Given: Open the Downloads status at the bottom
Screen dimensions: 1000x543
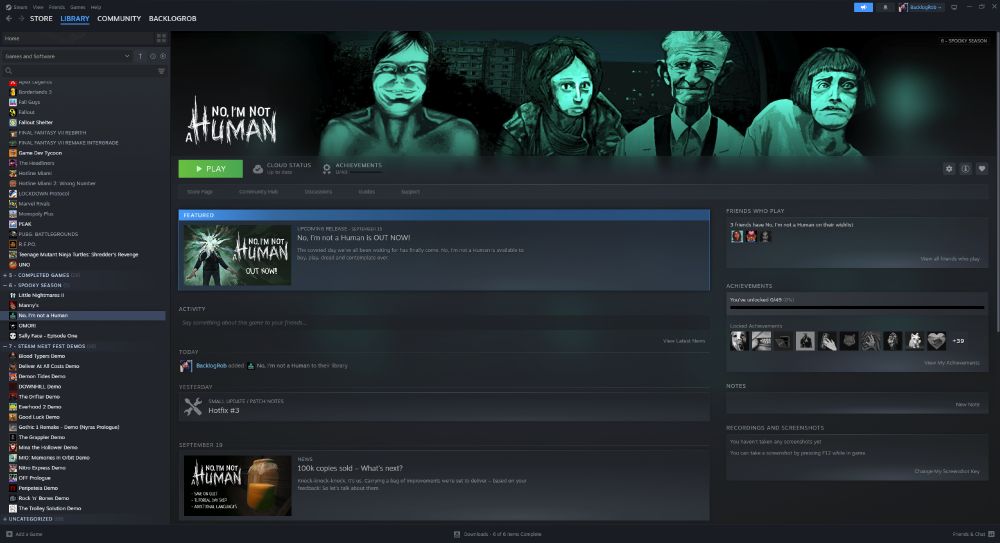Looking at the screenshot, I should pyautogui.click(x=497, y=534).
